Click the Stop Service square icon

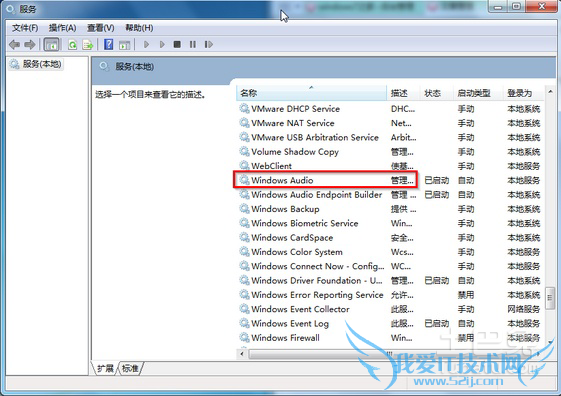177,44
